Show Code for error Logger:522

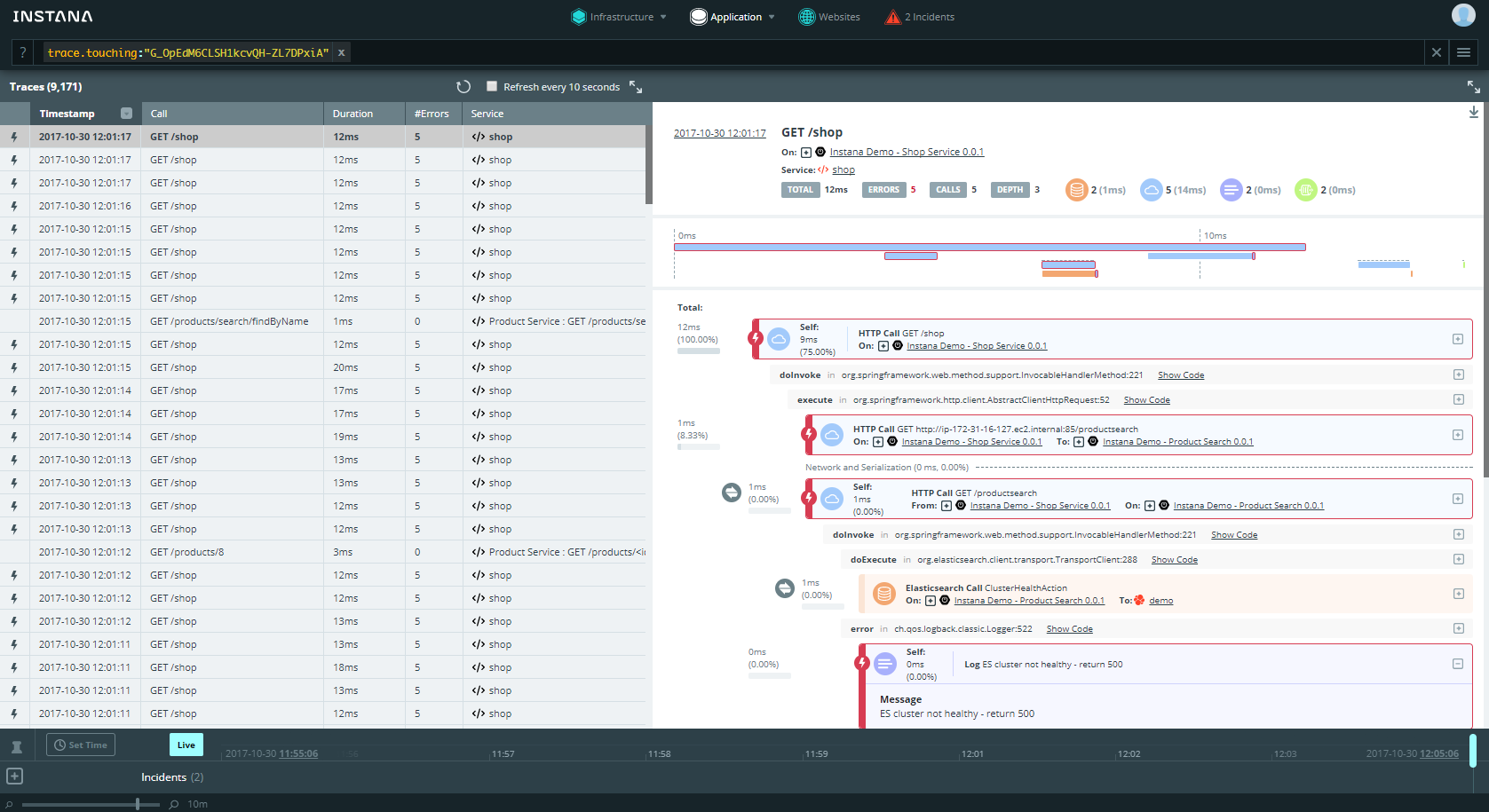[1069, 629]
